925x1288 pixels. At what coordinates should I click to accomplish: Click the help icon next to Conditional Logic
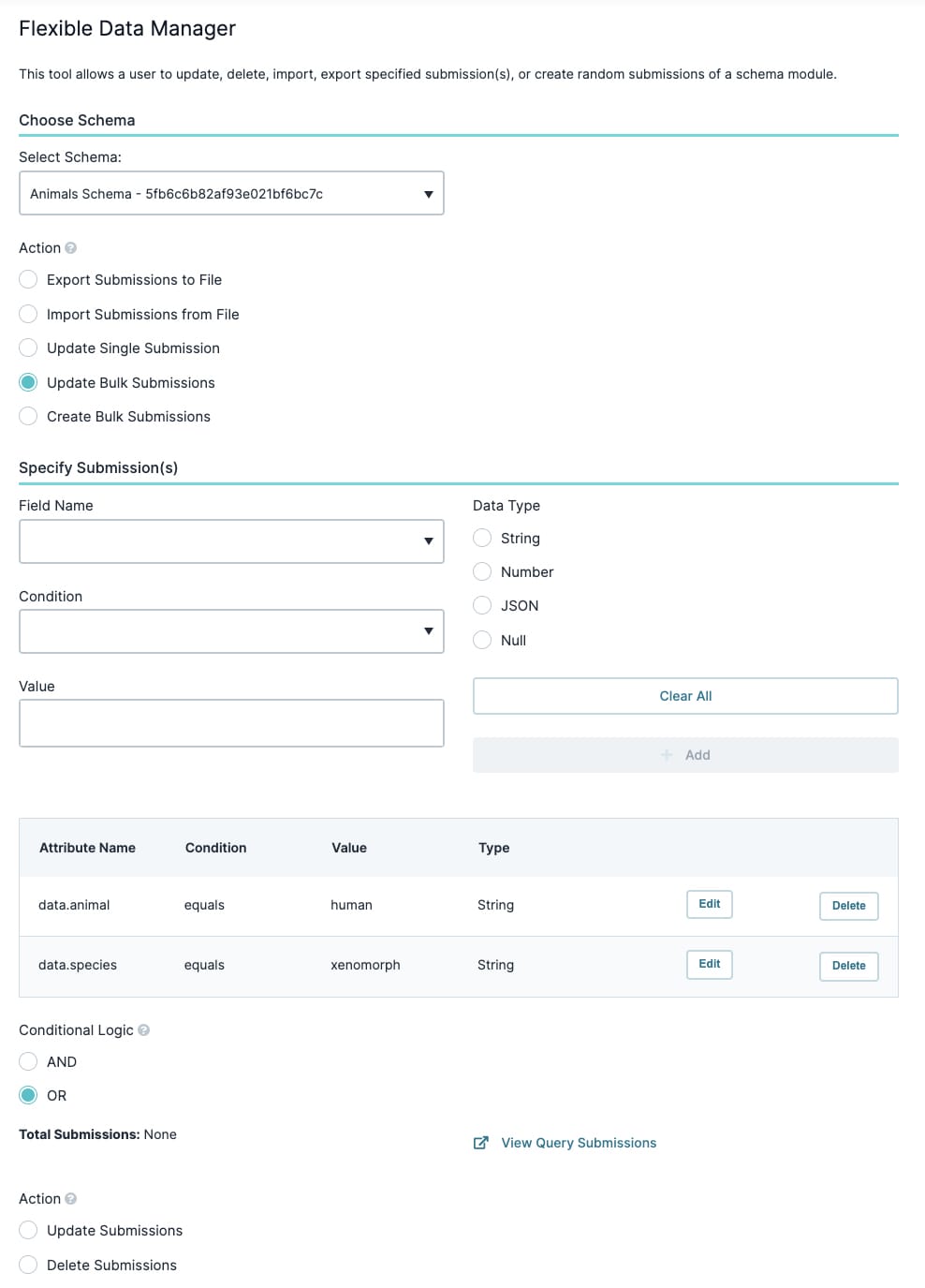click(144, 1029)
